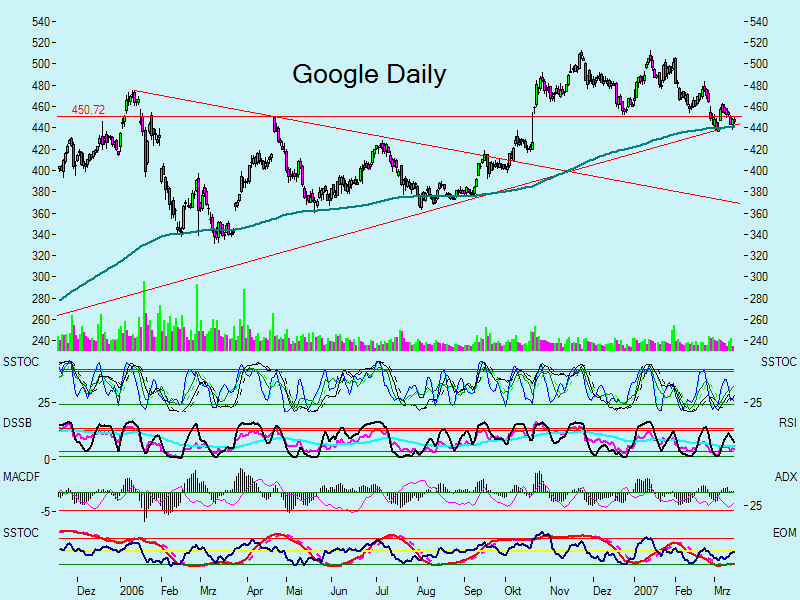Click the Jun month label

(x=339, y=591)
